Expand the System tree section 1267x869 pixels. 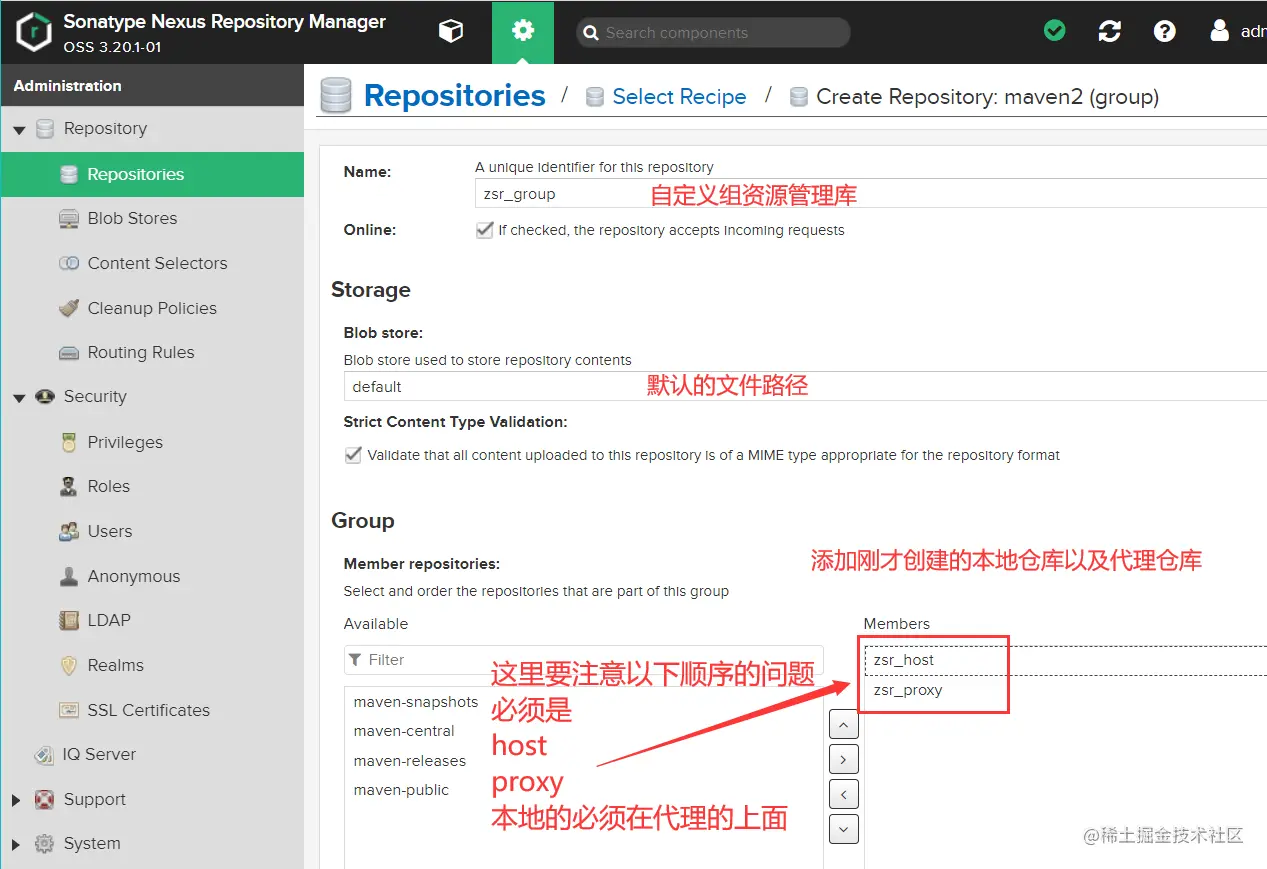coord(16,844)
